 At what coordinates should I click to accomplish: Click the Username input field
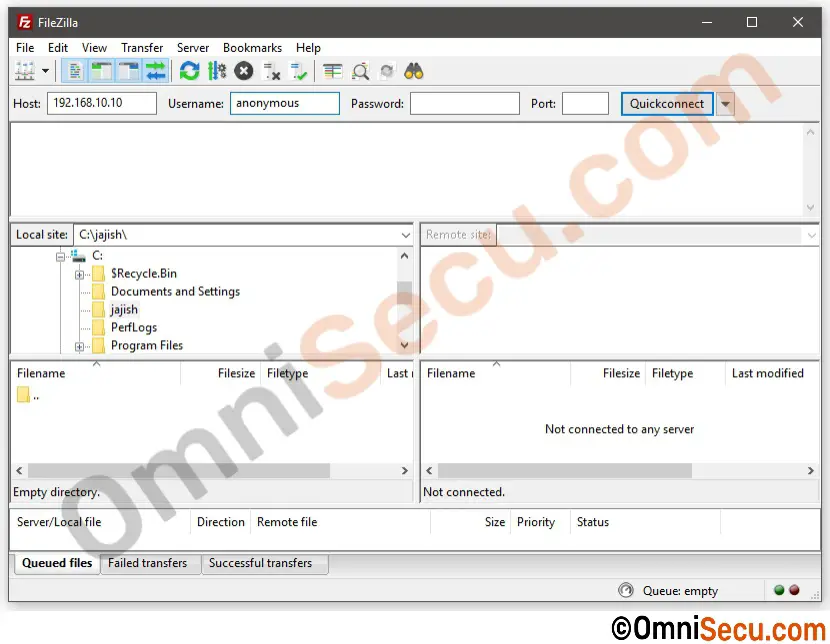click(285, 103)
